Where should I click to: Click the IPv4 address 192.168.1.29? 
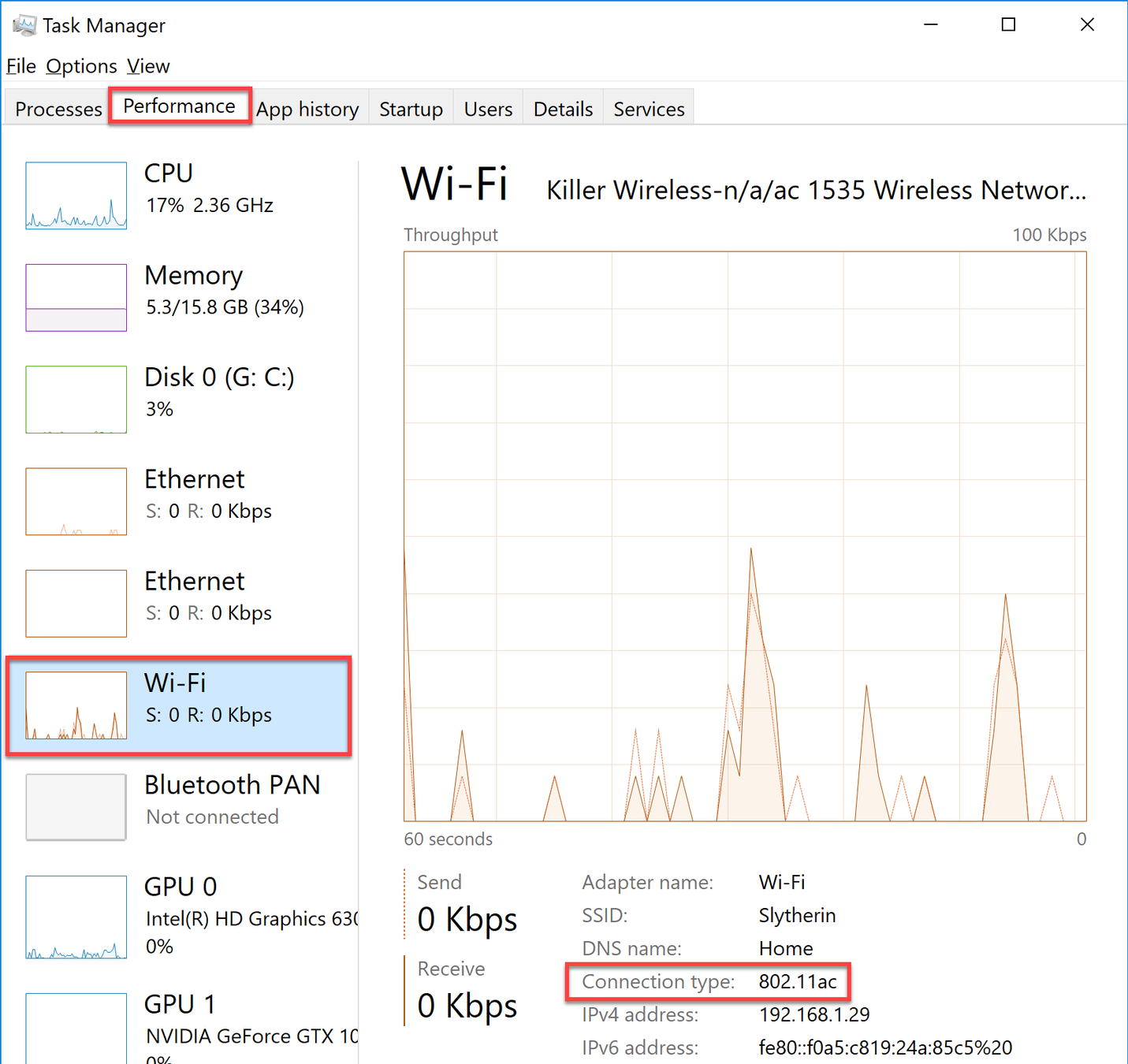point(814,1014)
